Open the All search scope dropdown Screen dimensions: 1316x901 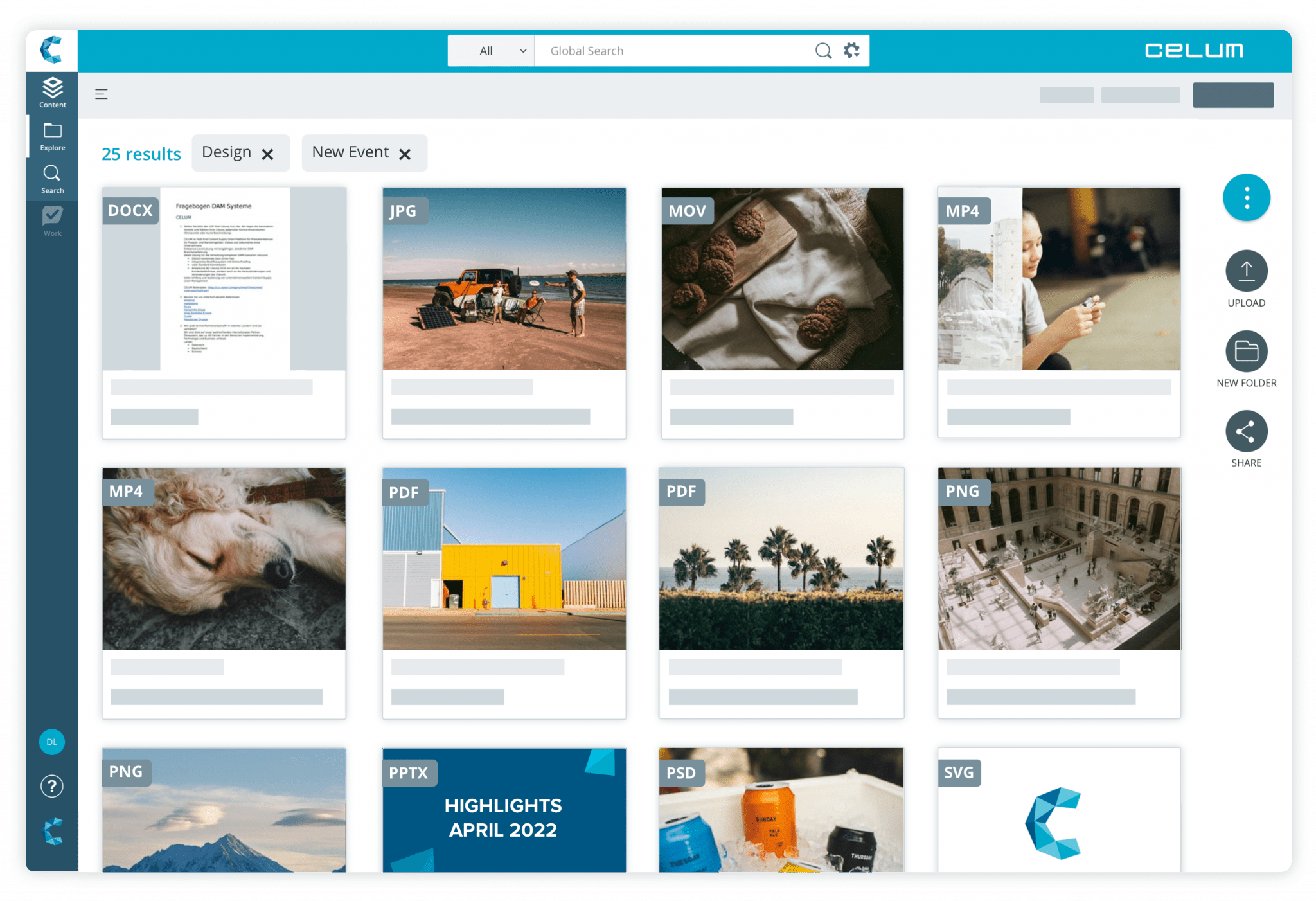click(490, 50)
